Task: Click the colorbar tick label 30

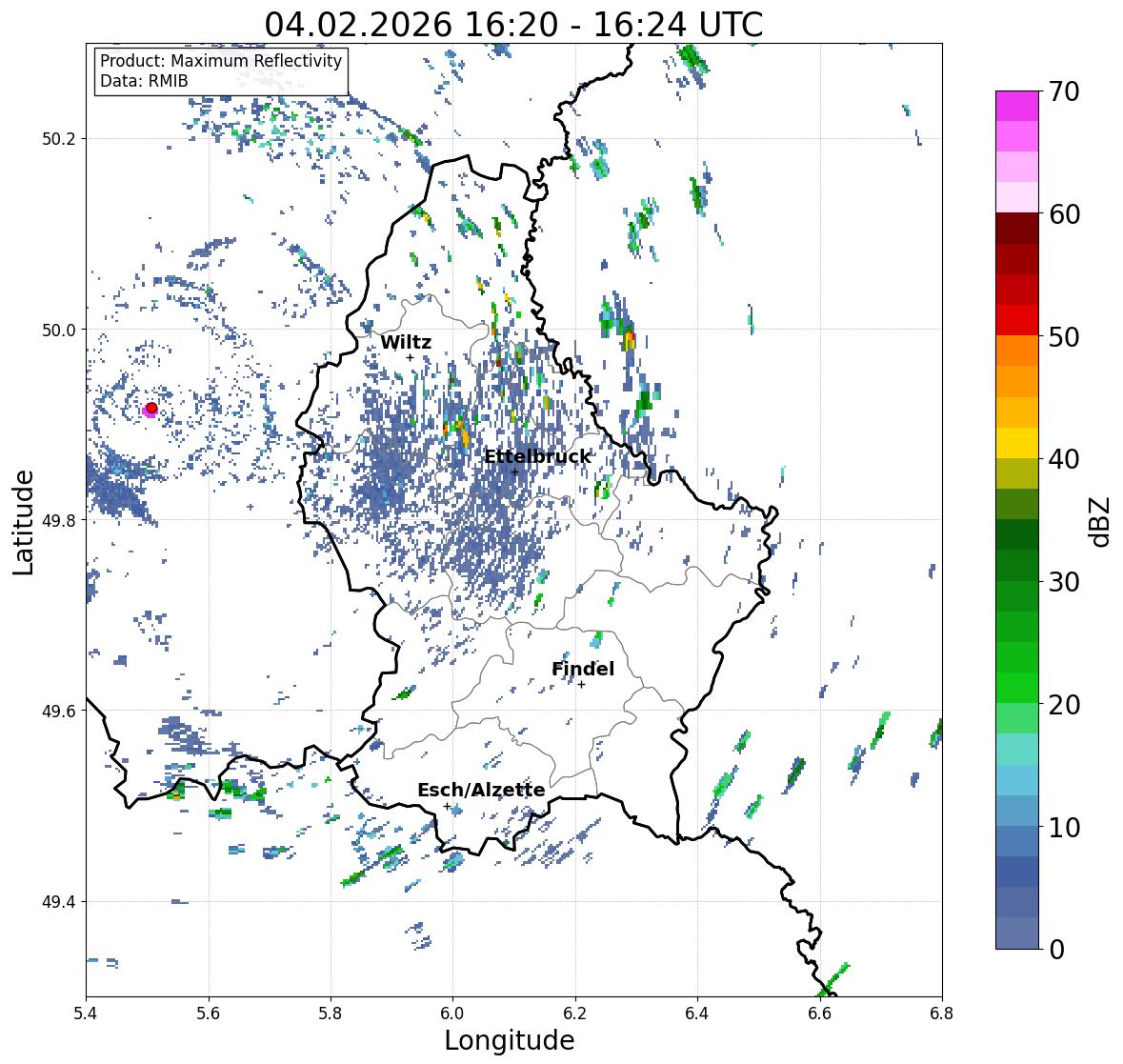Action: (1064, 582)
